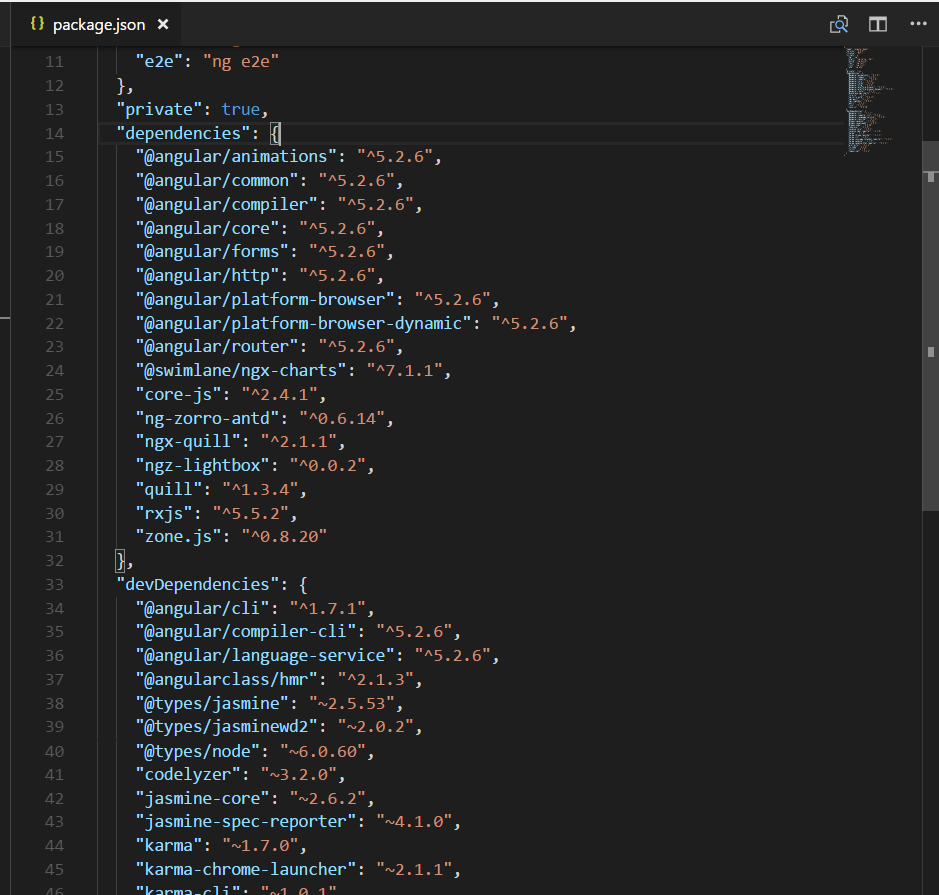This screenshot has height=895, width=939.
Task: Click "@swimlane/ngx-charts" key
Action: click(x=241, y=371)
